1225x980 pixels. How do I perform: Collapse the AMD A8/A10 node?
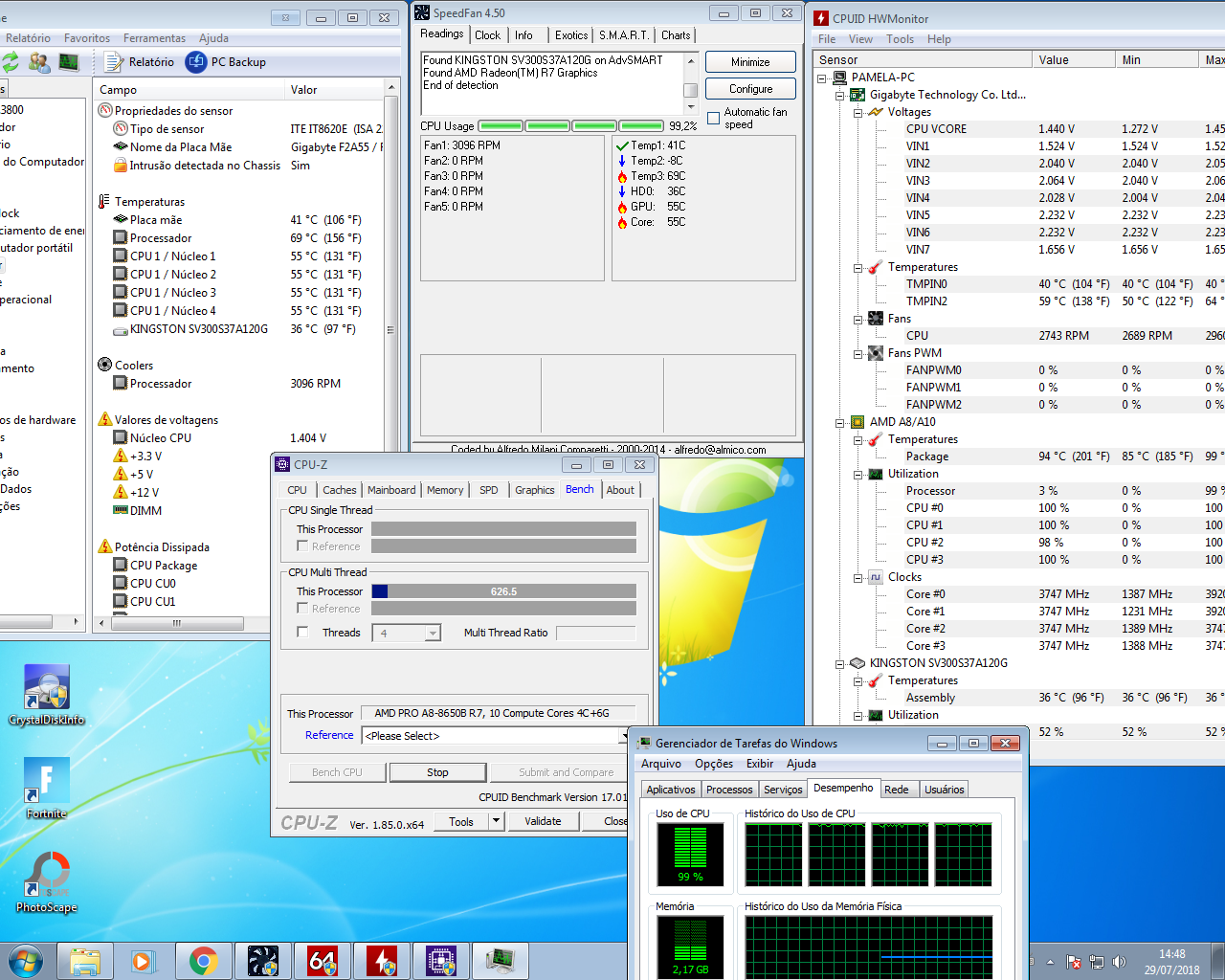(840, 422)
